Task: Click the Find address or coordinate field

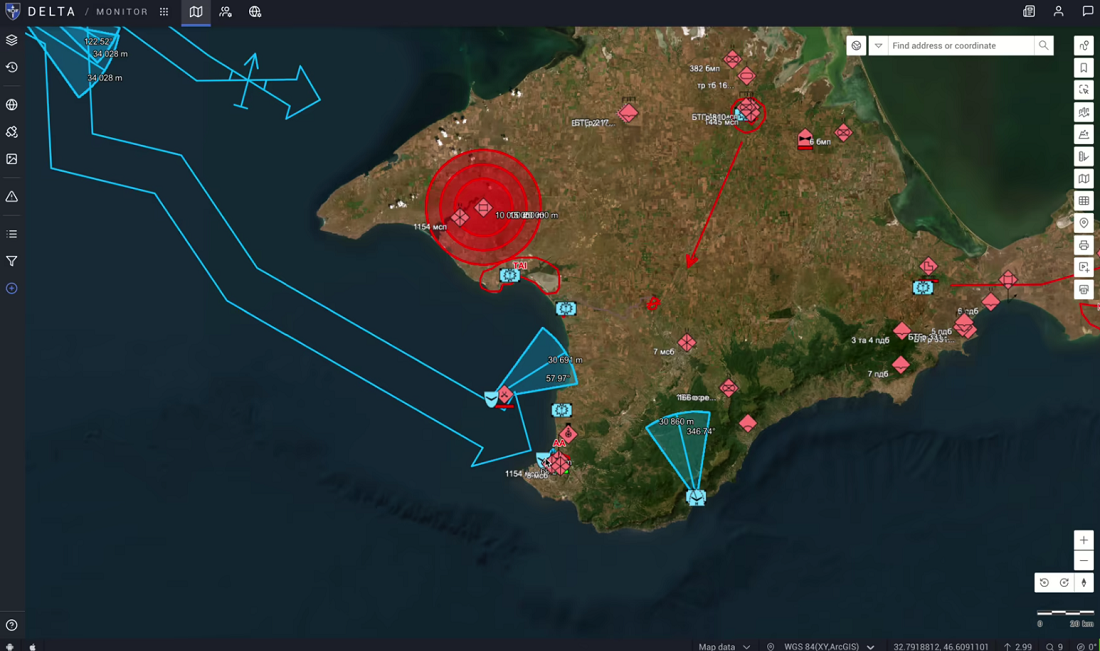Action: (x=960, y=46)
